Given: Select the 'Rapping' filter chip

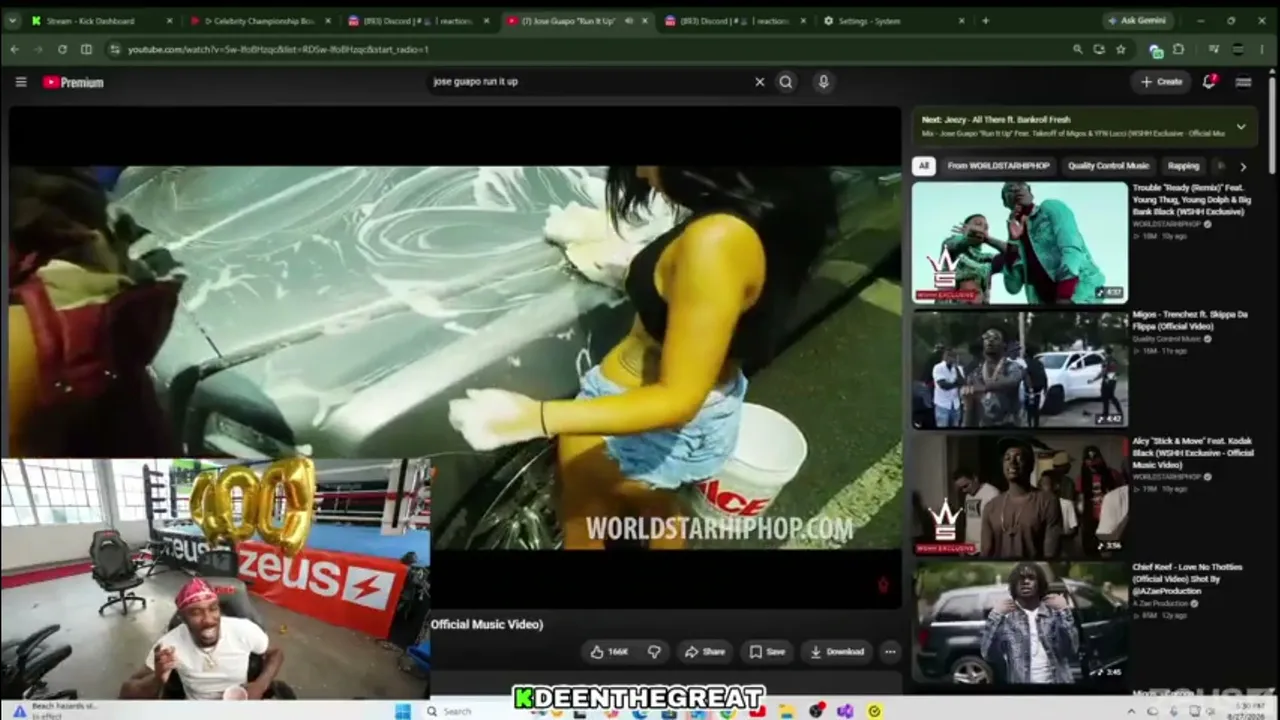Looking at the screenshot, I should 1183,166.
